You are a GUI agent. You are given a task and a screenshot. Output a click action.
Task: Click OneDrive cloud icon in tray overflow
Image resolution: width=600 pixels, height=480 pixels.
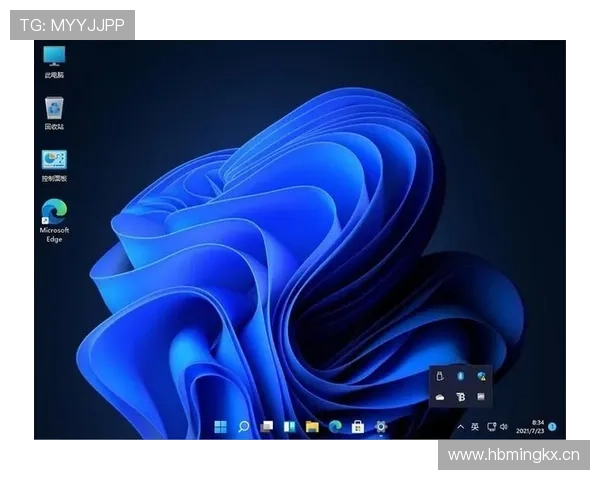click(440, 397)
